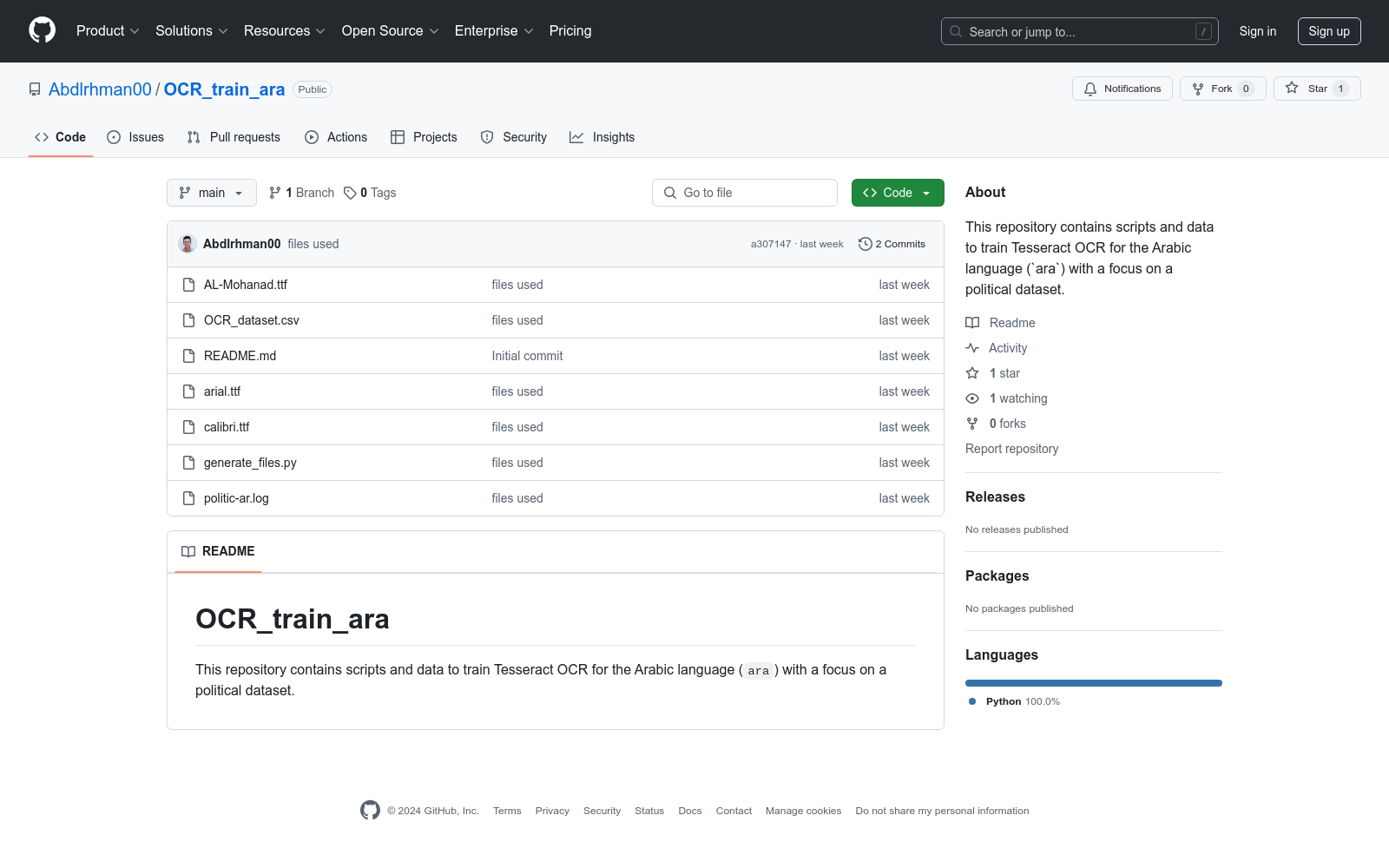The height and width of the screenshot is (868, 1389).
Task: Click the file icon beside politic-ar.log
Action: [188, 498]
